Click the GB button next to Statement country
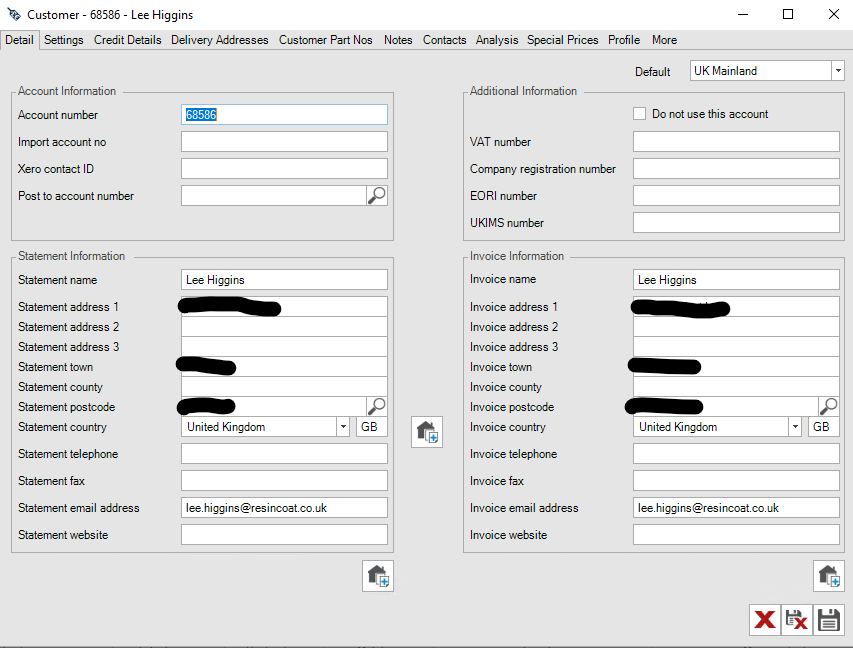 click(x=370, y=426)
